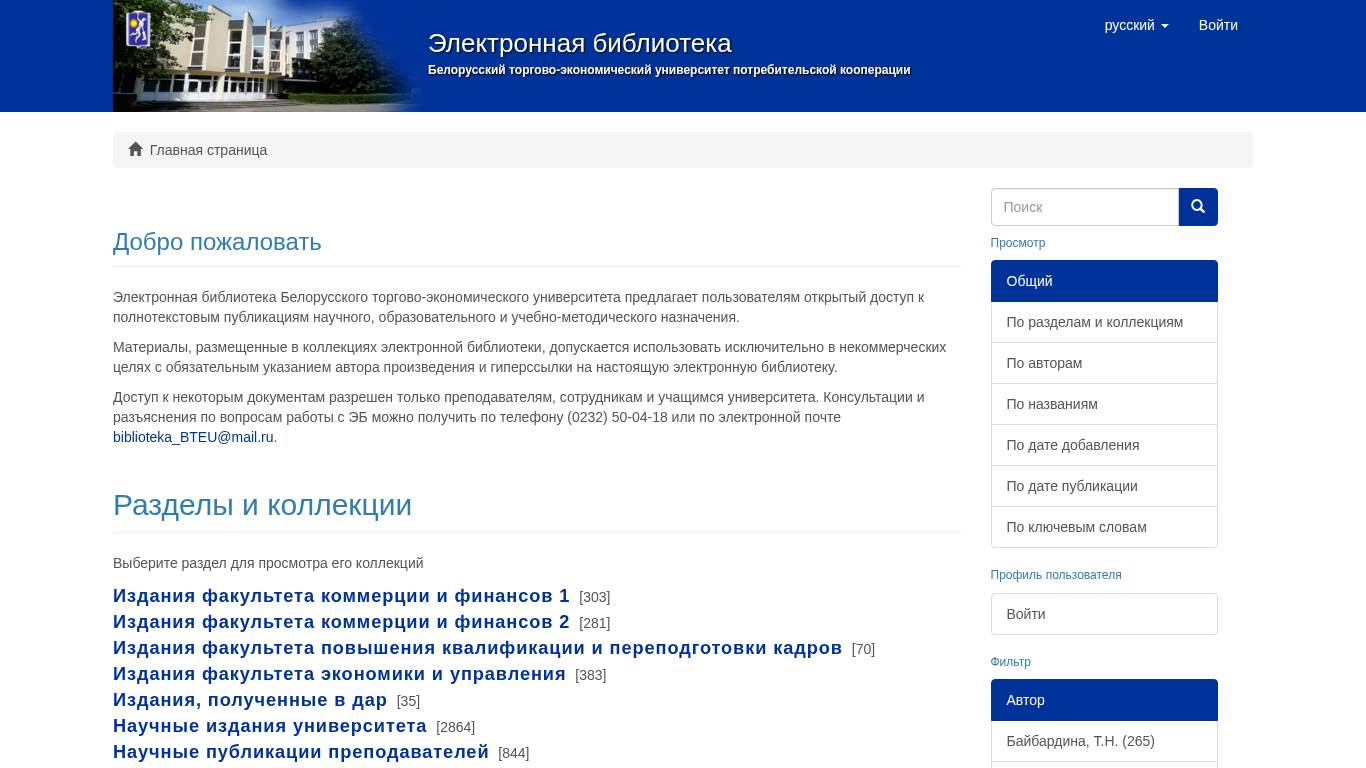Click the university logo banner image
The height and width of the screenshot is (768, 1366).
265,56
